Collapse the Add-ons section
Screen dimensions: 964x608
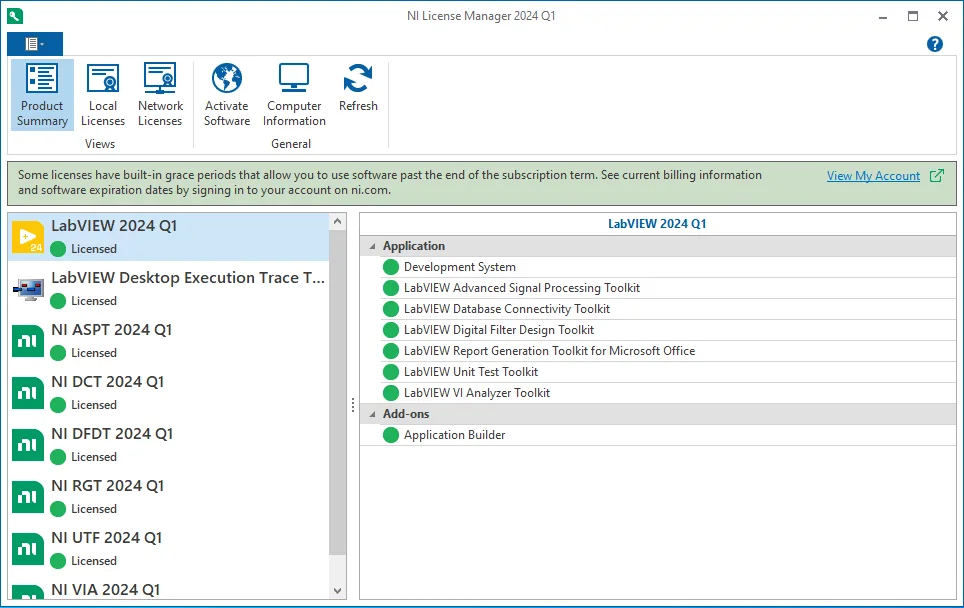tap(372, 414)
